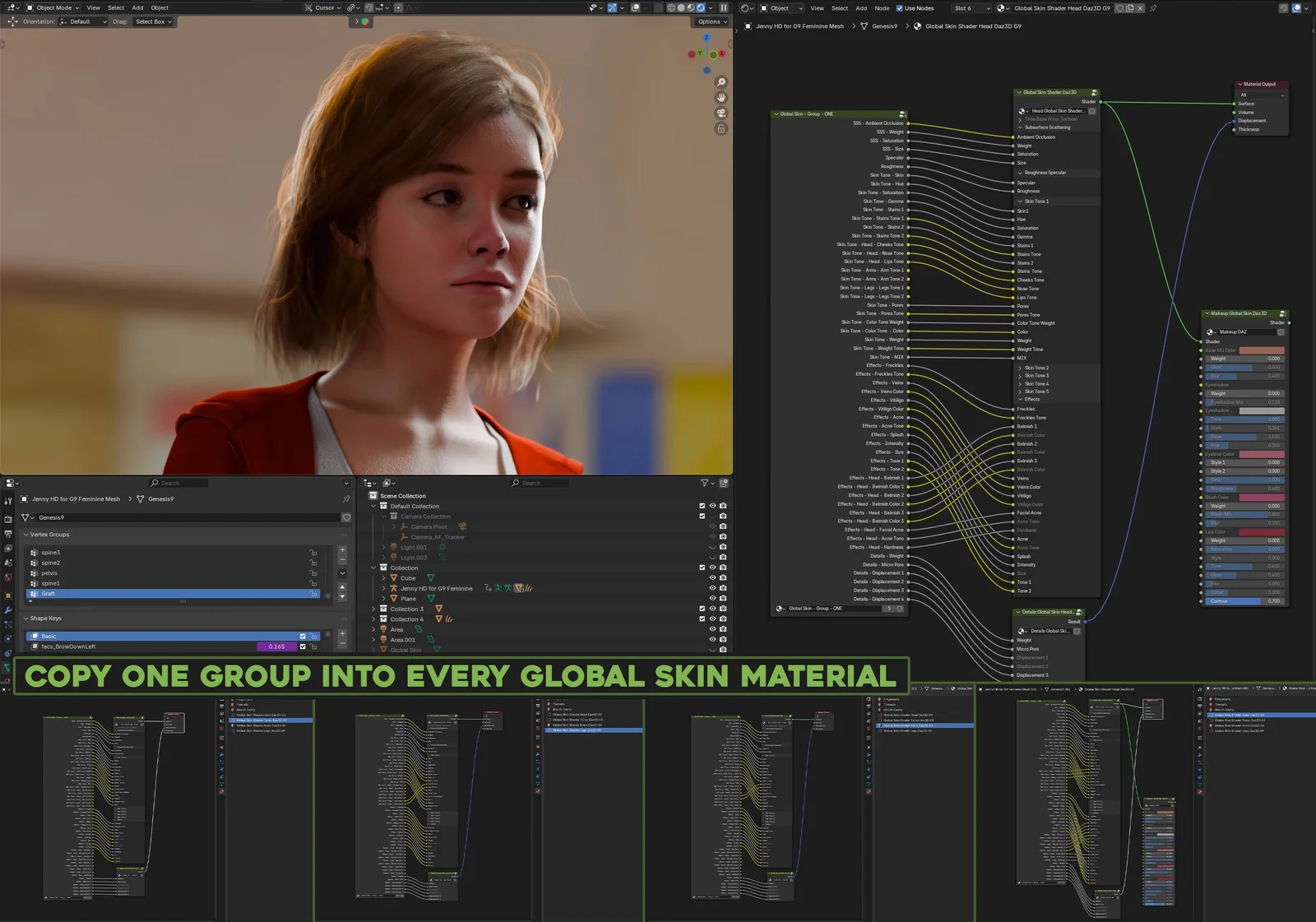
Task: Click the Search field in the Outliner
Action: pos(540,483)
